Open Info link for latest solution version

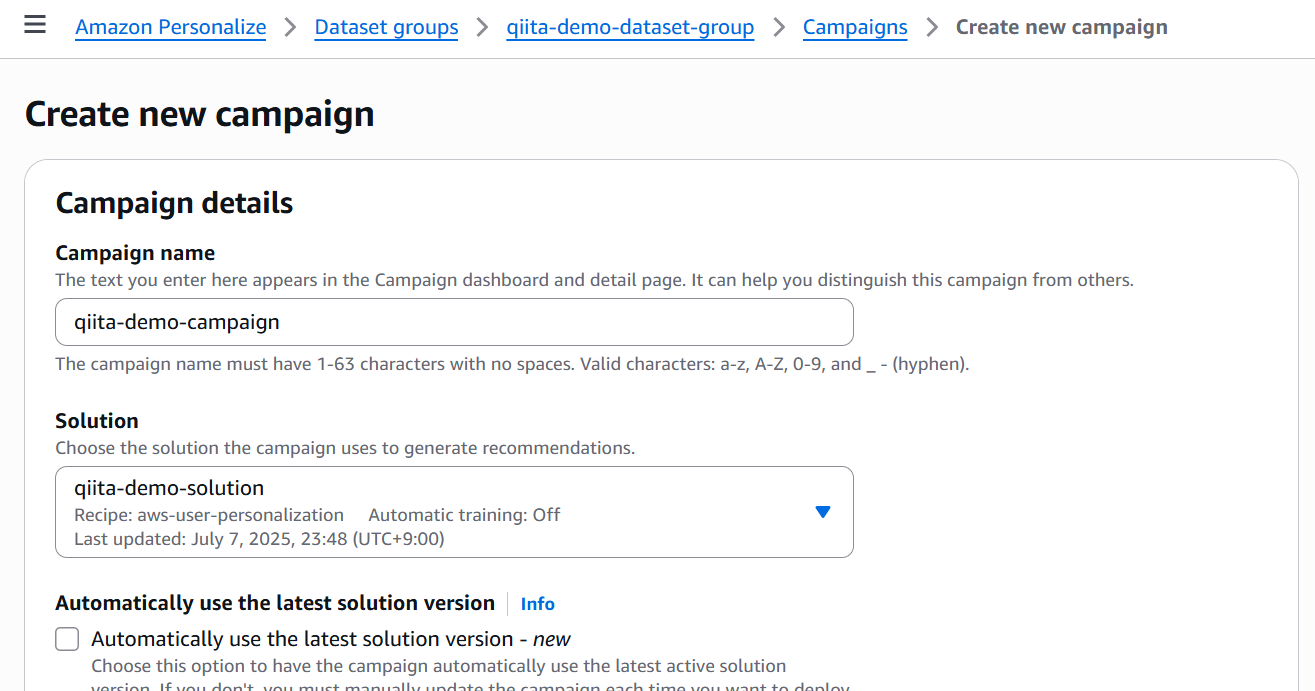coord(537,604)
